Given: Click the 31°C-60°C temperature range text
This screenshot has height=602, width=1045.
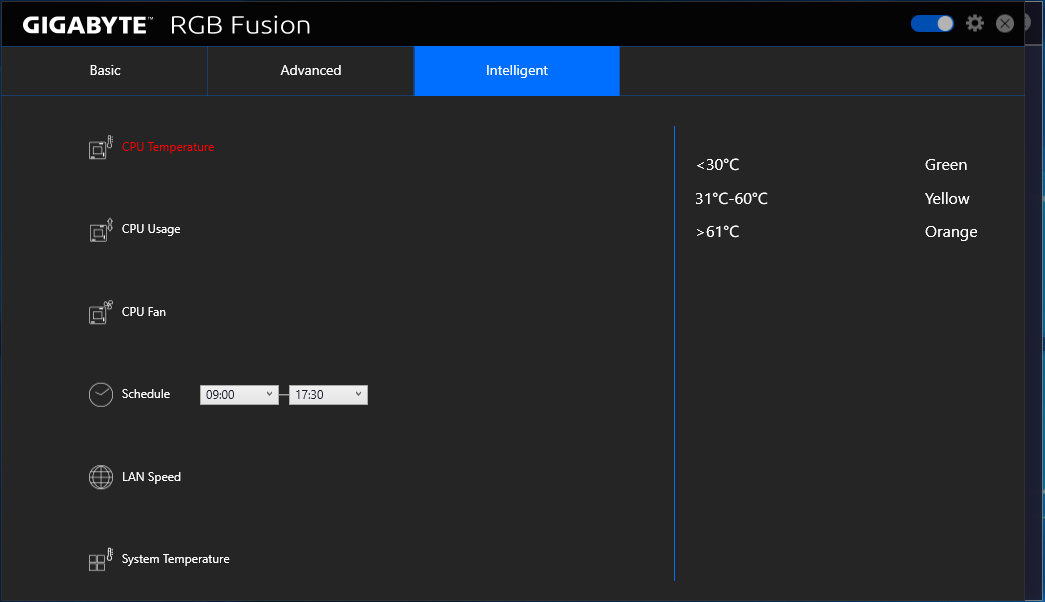Looking at the screenshot, I should coord(731,199).
